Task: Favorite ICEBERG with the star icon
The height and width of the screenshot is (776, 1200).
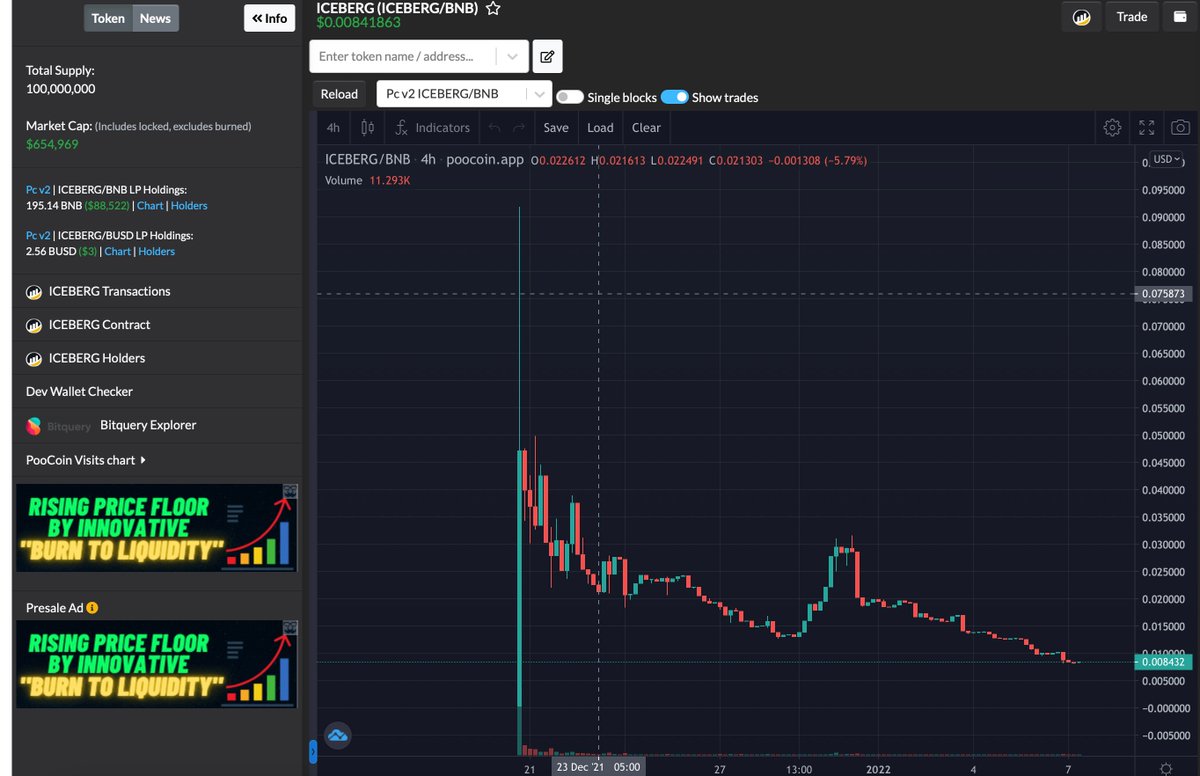Action: click(x=493, y=8)
